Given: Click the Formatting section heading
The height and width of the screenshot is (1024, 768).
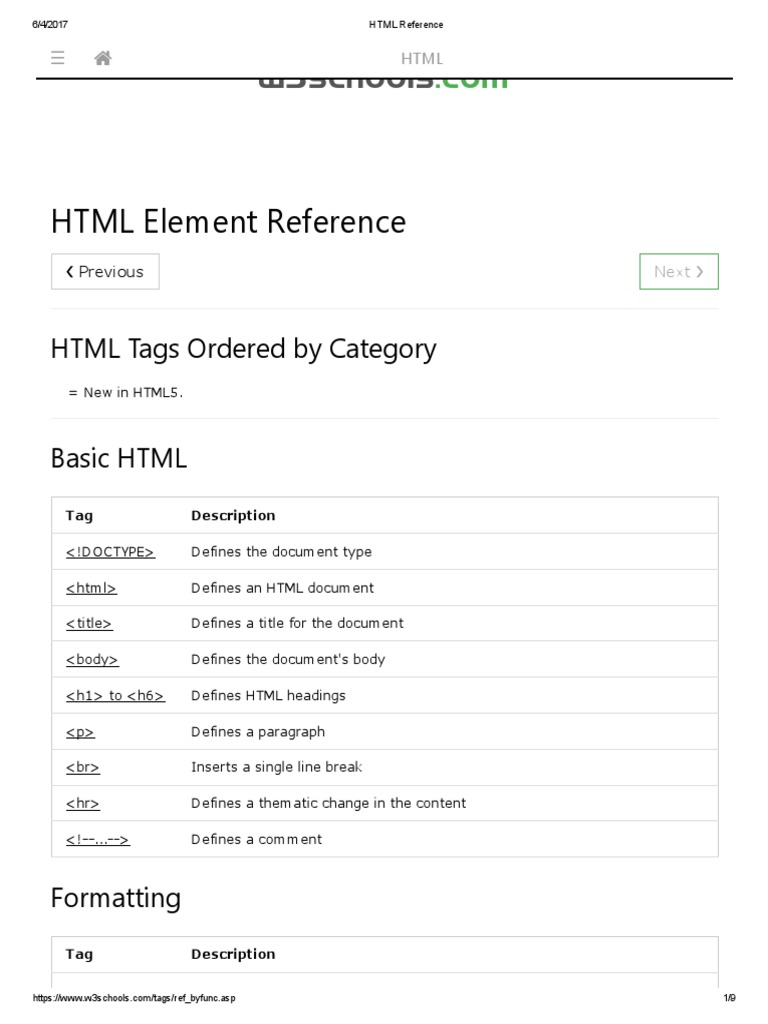Looking at the screenshot, I should point(115,897).
